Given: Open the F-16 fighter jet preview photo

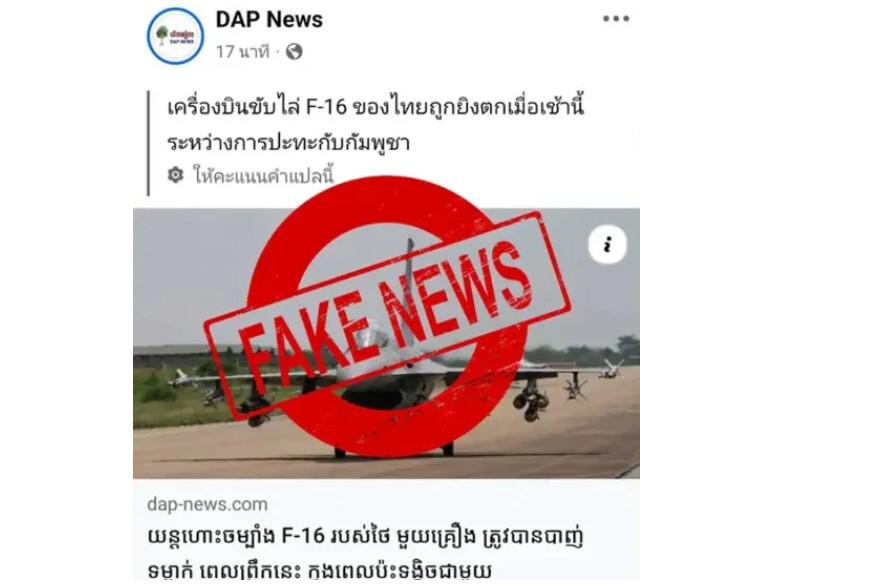Looking at the screenshot, I should coord(386,343).
